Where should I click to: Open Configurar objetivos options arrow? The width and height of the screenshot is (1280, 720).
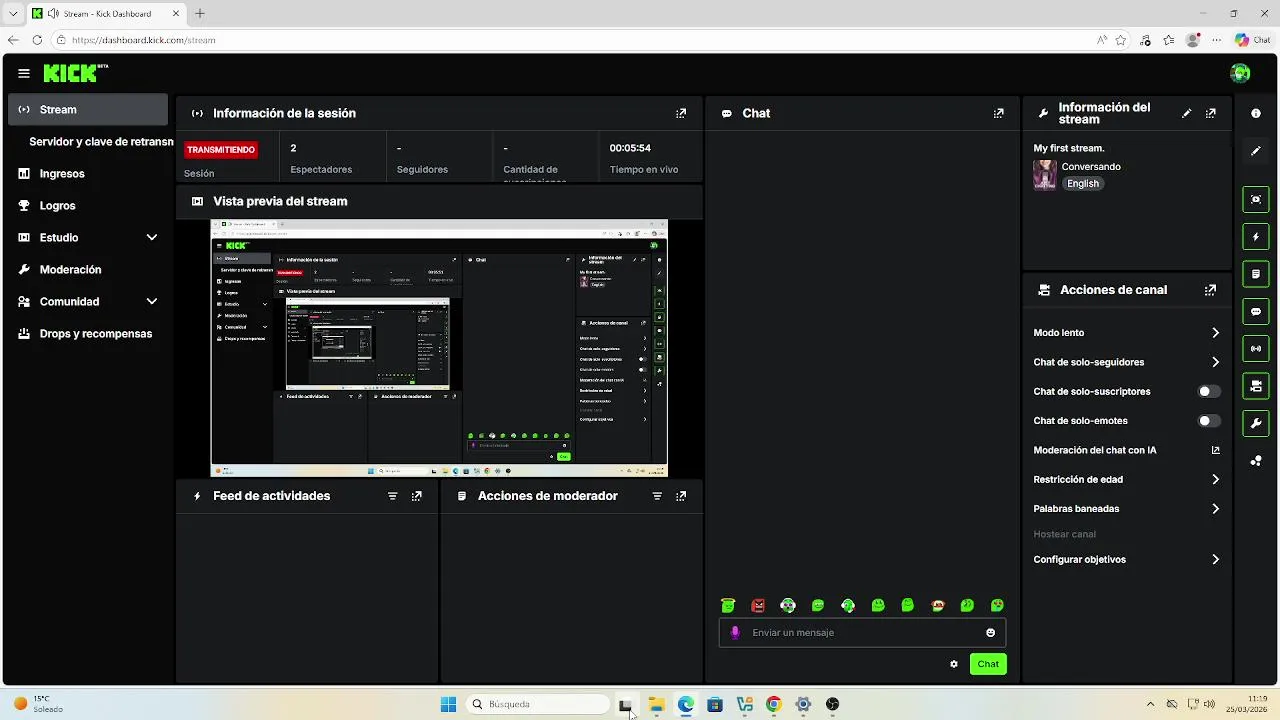pyautogui.click(x=1215, y=560)
